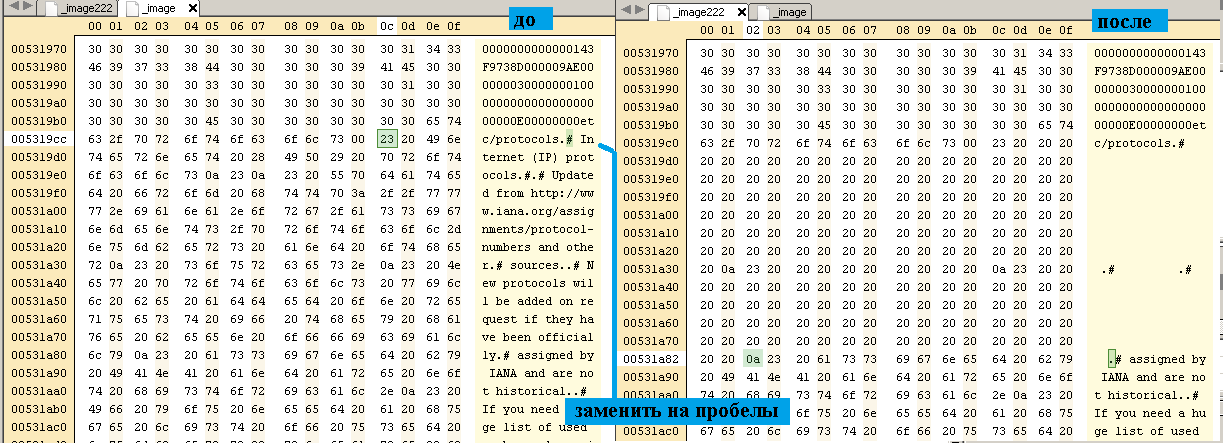This screenshot has width=1223, height=443.
Task: Switch to _image tab in right pane
Action: 787,13
